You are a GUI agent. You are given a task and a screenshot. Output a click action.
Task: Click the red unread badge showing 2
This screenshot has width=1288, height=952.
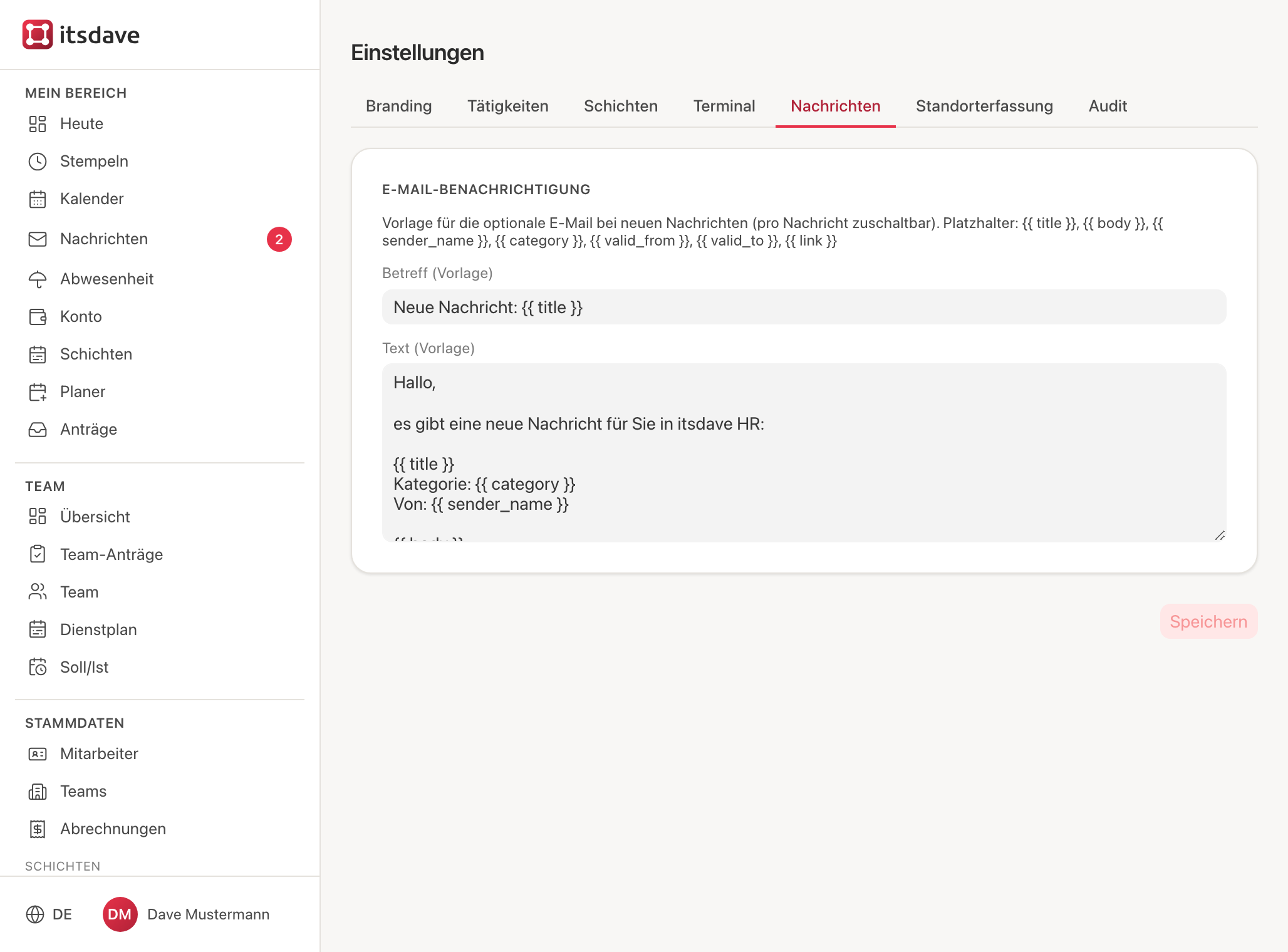click(279, 239)
